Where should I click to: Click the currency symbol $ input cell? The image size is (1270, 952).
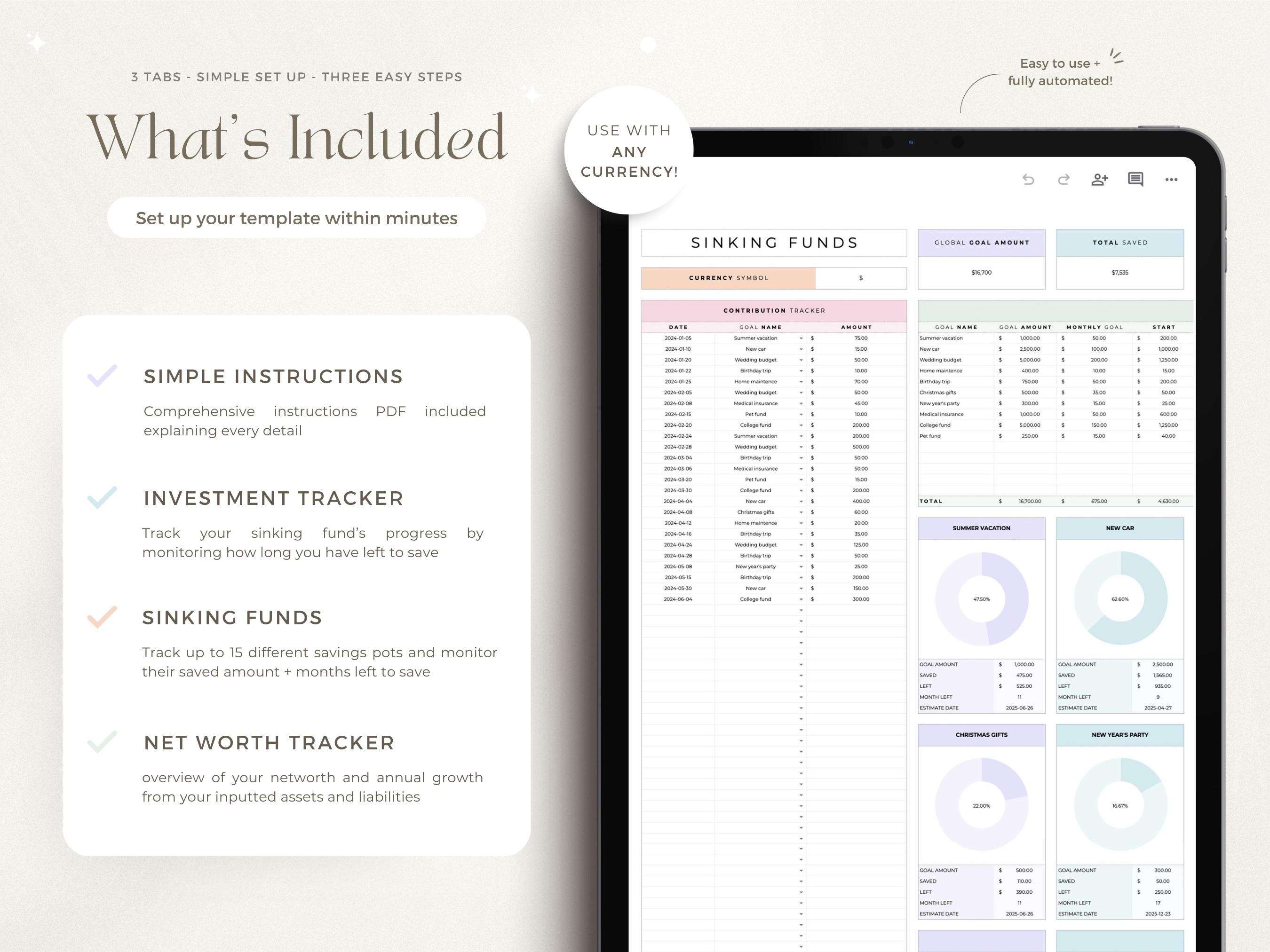tap(861, 278)
